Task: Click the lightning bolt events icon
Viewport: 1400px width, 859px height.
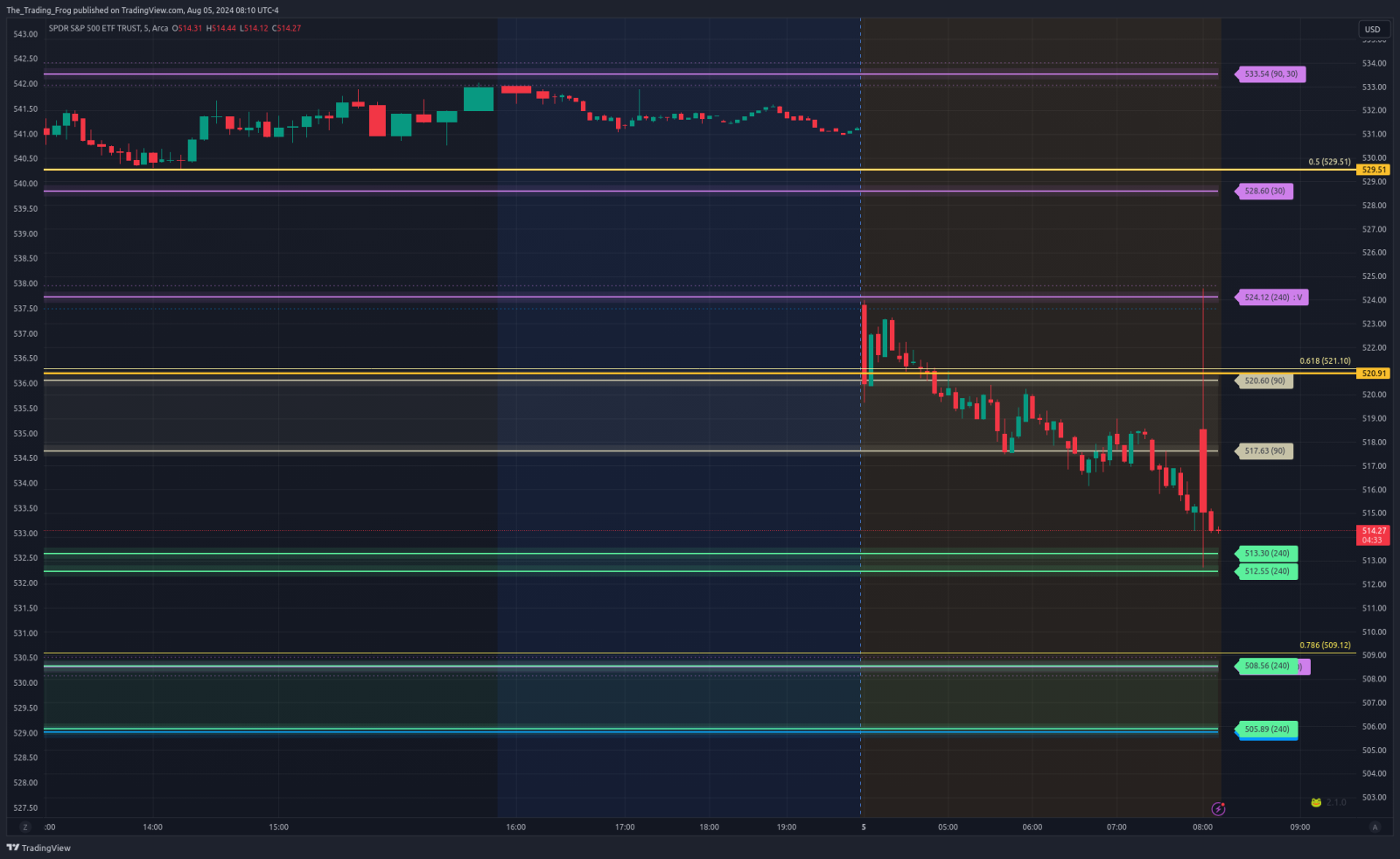Action: click(x=1218, y=808)
